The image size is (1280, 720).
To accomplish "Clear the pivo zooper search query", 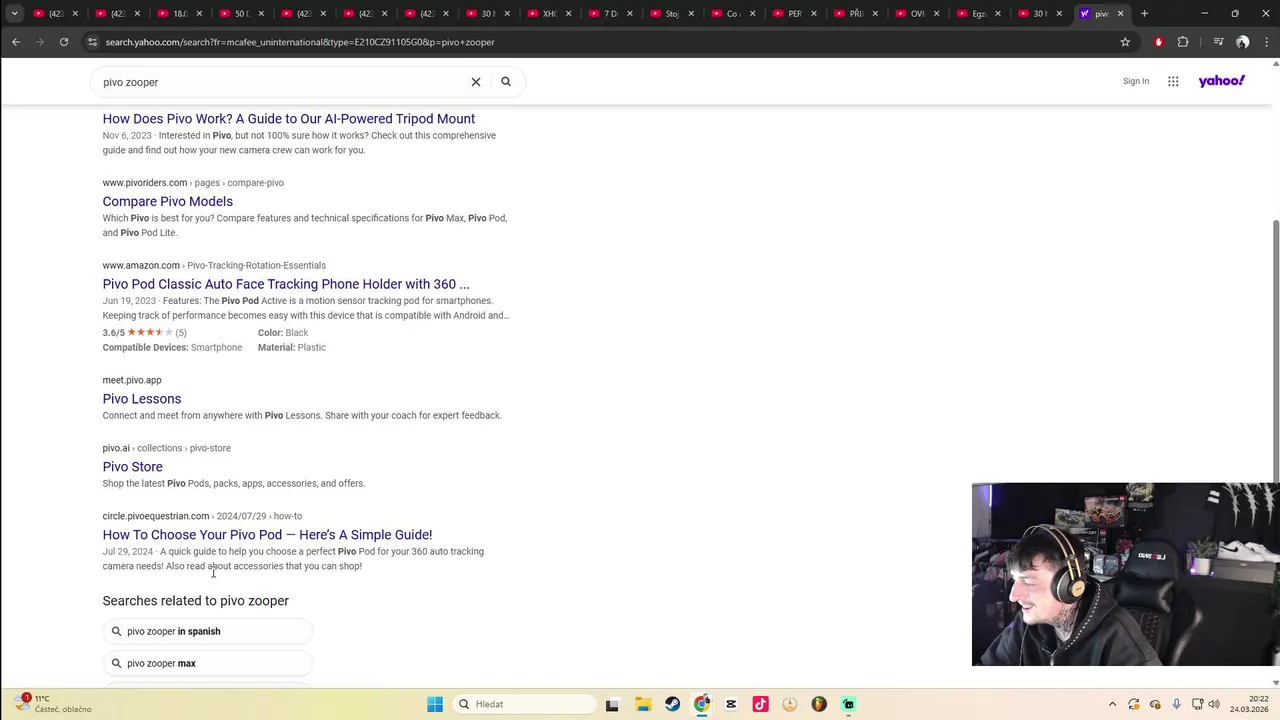I will 476,82.
